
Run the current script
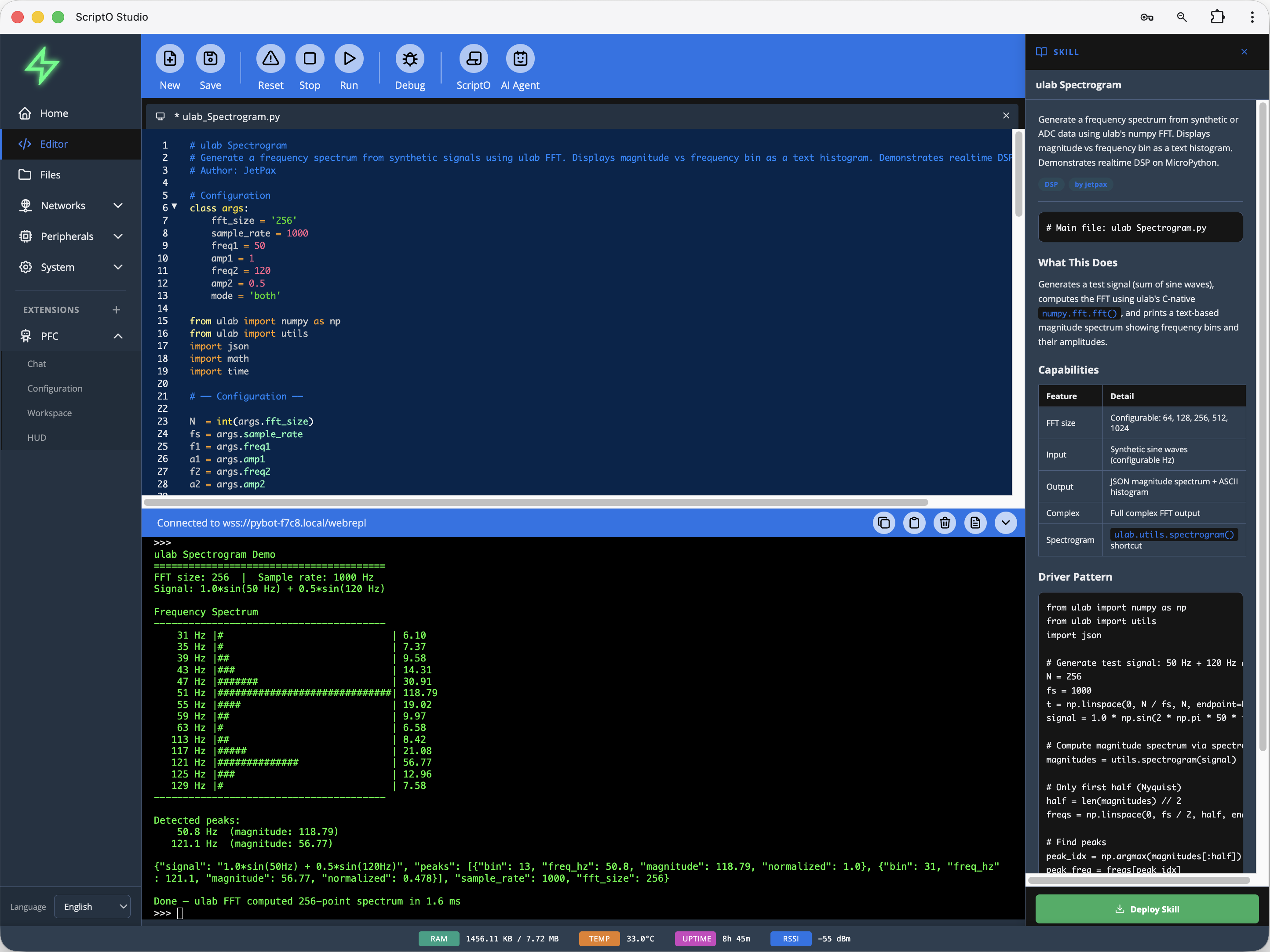tap(349, 58)
